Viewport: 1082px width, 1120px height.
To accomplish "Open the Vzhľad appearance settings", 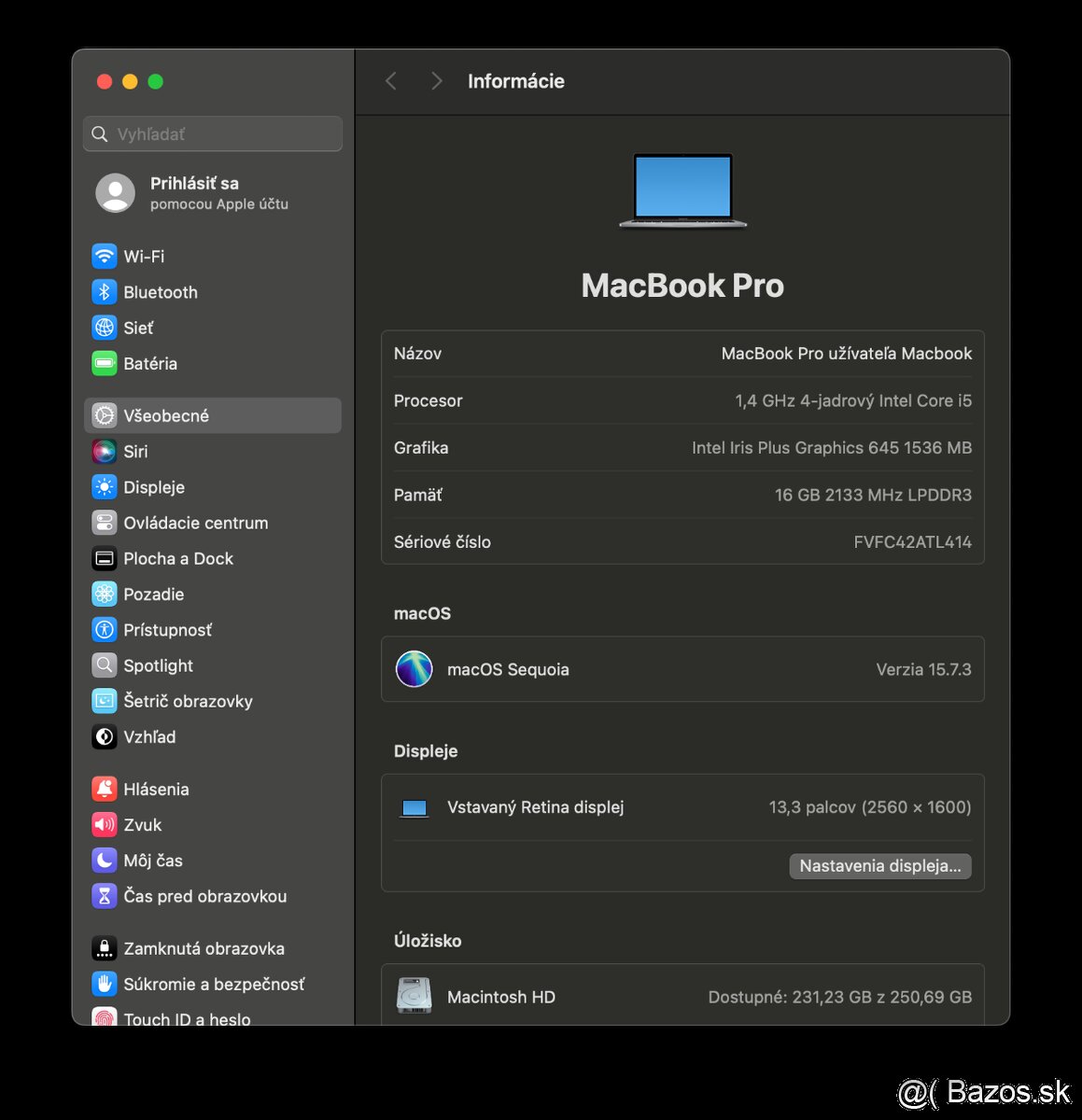I will pyautogui.click(x=105, y=736).
